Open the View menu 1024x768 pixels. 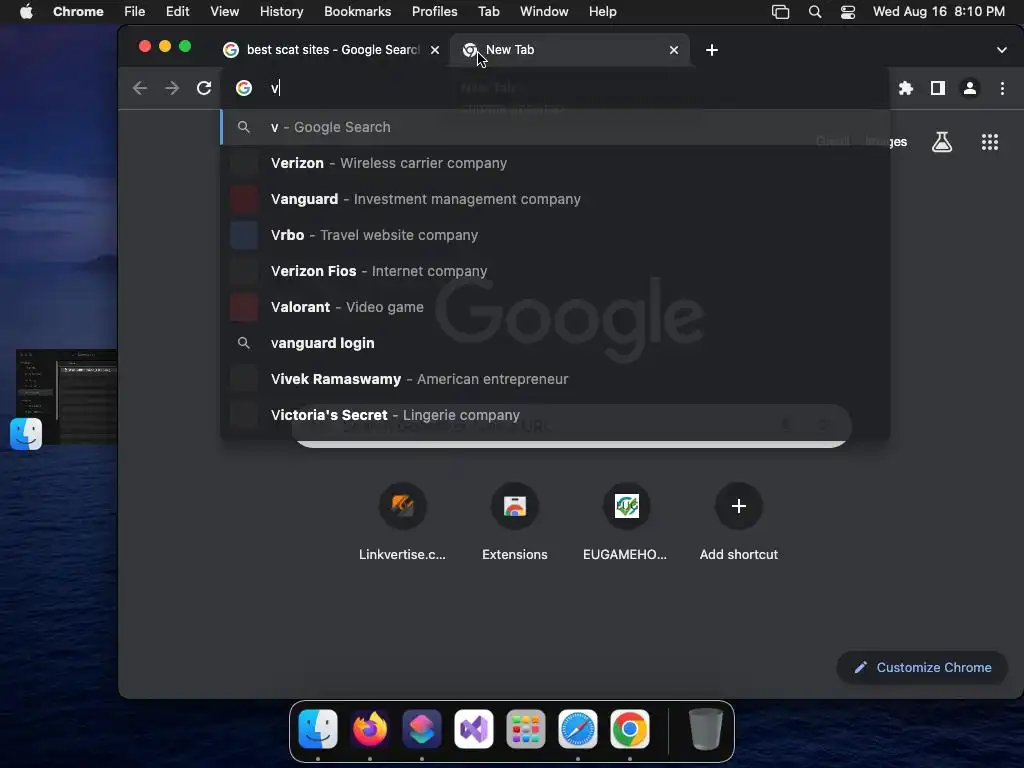(225, 12)
